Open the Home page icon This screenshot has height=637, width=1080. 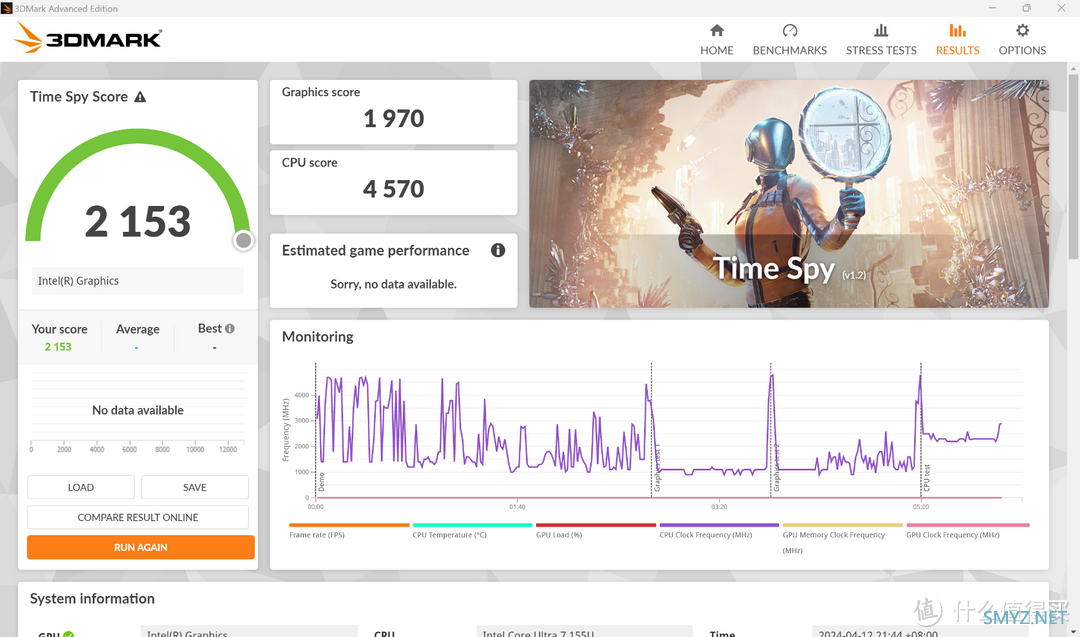tap(716, 30)
